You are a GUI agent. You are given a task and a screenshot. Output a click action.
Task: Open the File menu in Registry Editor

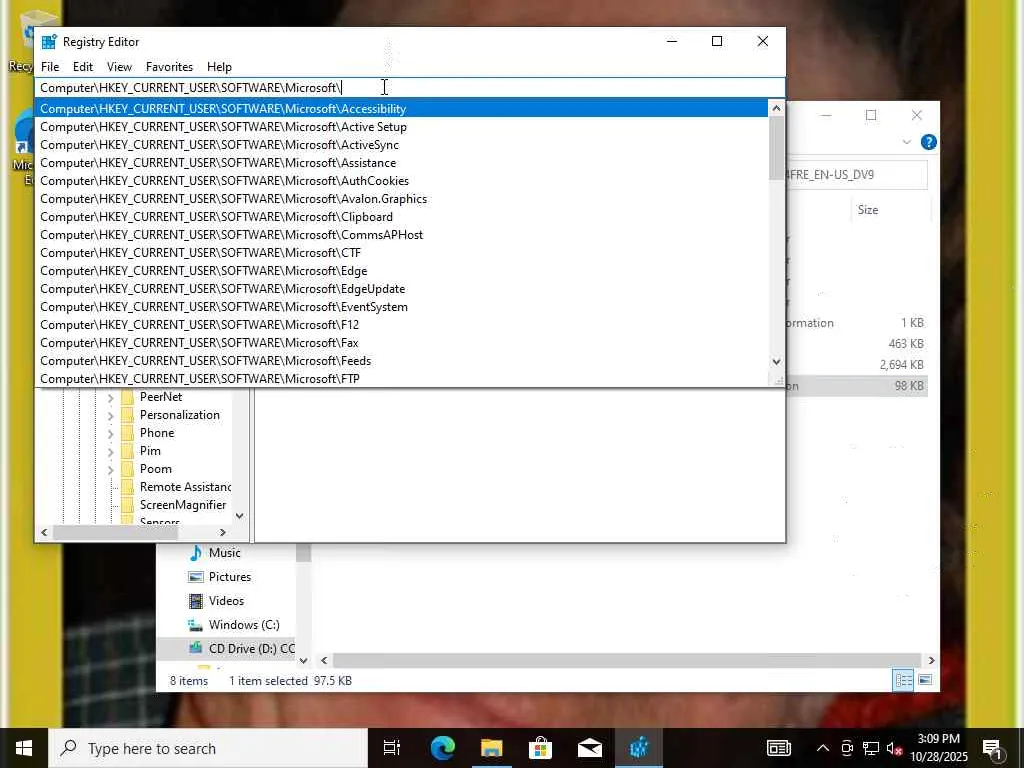point(50,67)
